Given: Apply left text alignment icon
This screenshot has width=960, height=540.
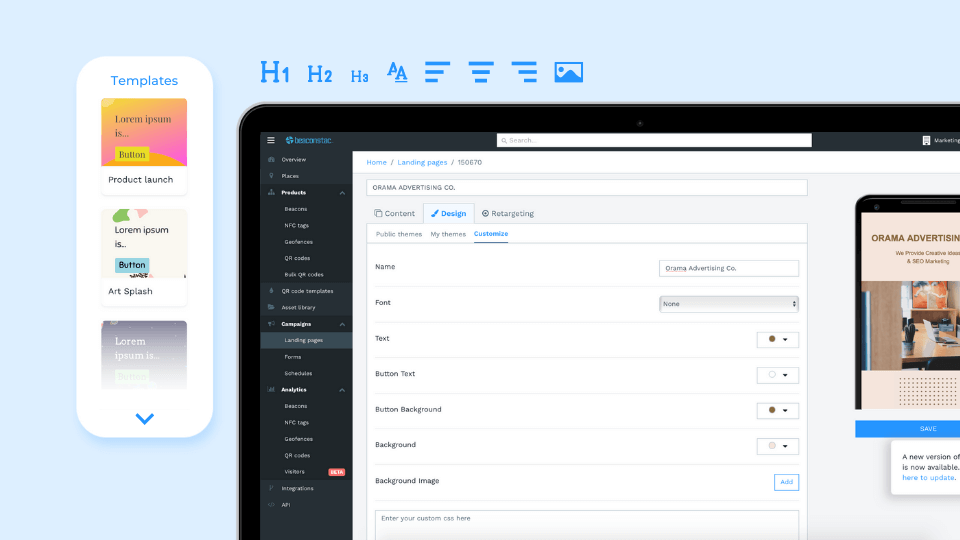Looking at the screenshot, I should click(x=437, y=72).
